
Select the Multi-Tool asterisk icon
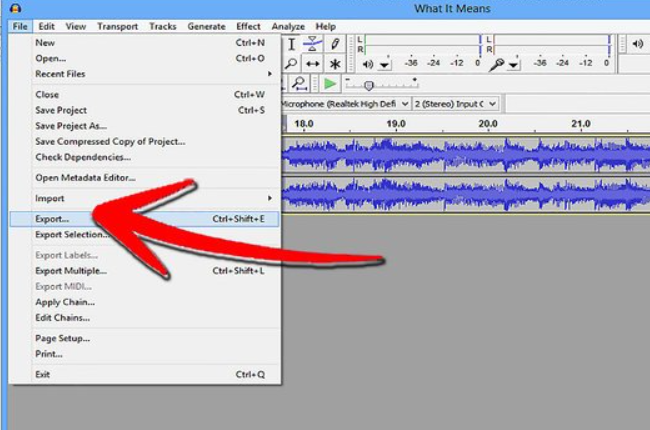[x=336, y=64]
